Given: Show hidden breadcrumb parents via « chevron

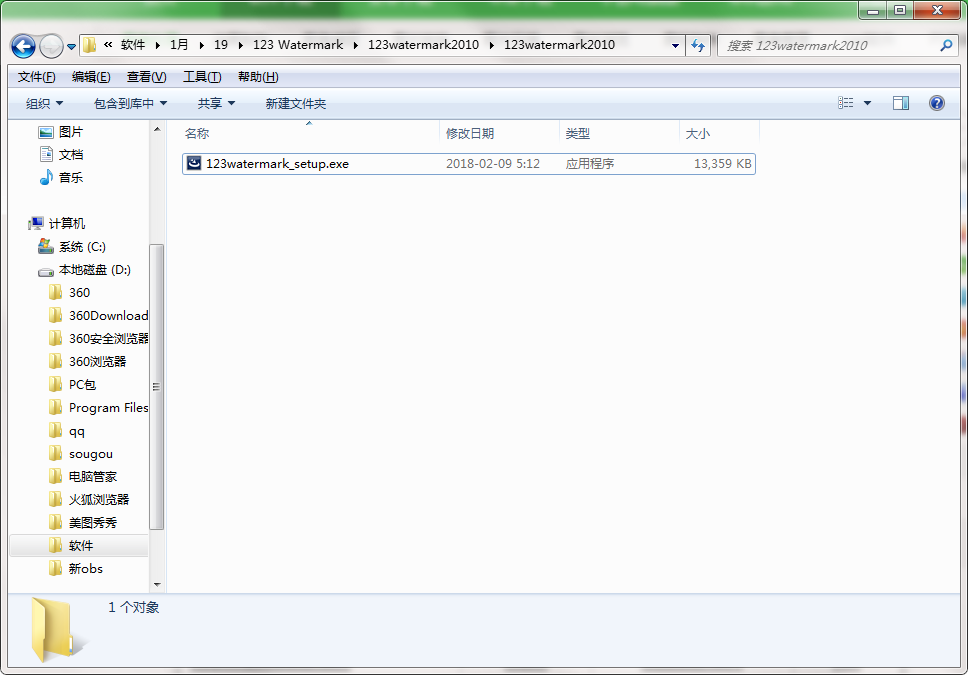Looking at the screenshot, I should pos(108,44).
